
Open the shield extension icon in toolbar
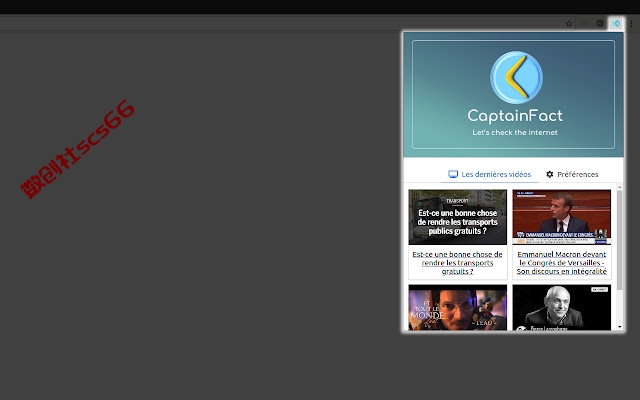tap(600, 24)
